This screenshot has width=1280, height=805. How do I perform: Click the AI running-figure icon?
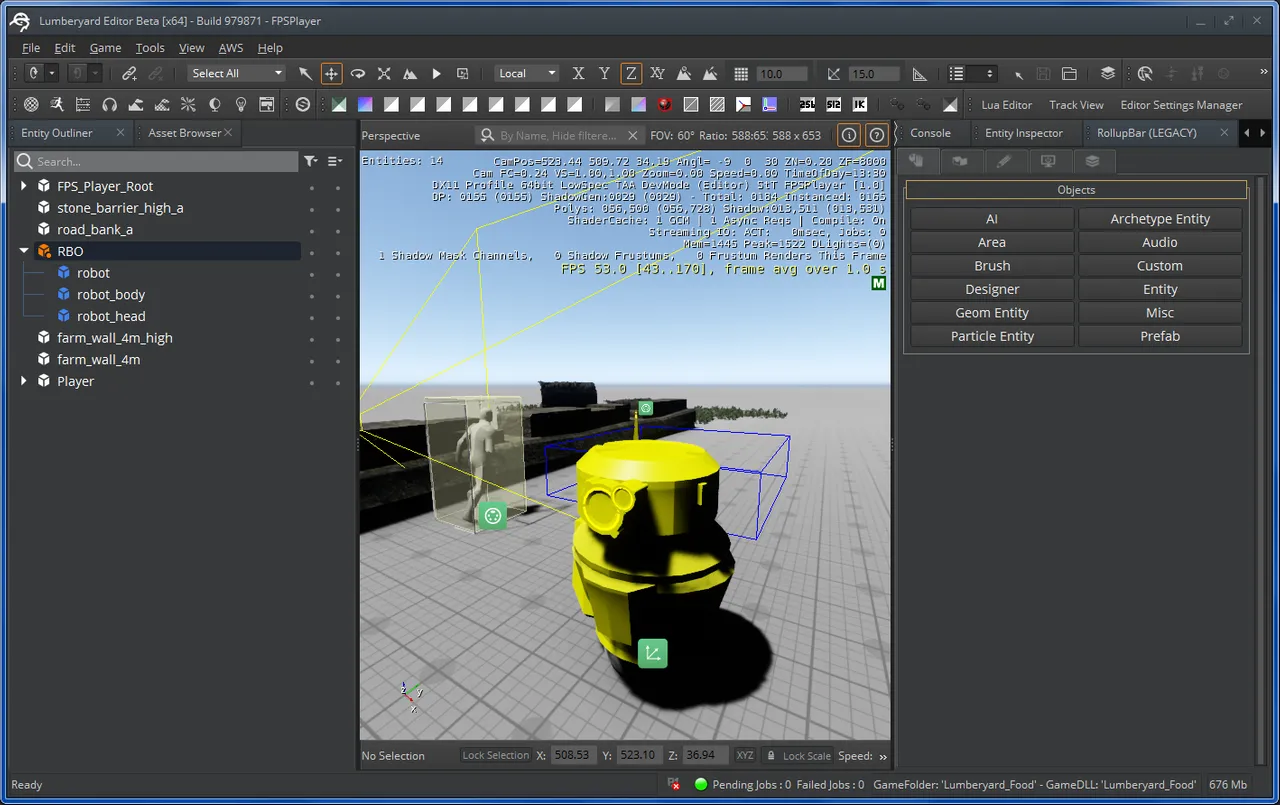tap(57, 104)
